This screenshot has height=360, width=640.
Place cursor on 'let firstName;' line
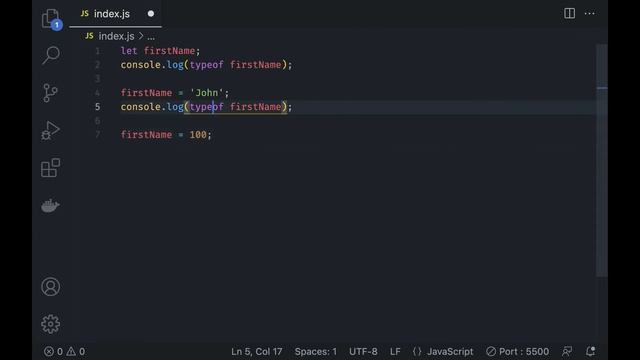coord(160,51)
